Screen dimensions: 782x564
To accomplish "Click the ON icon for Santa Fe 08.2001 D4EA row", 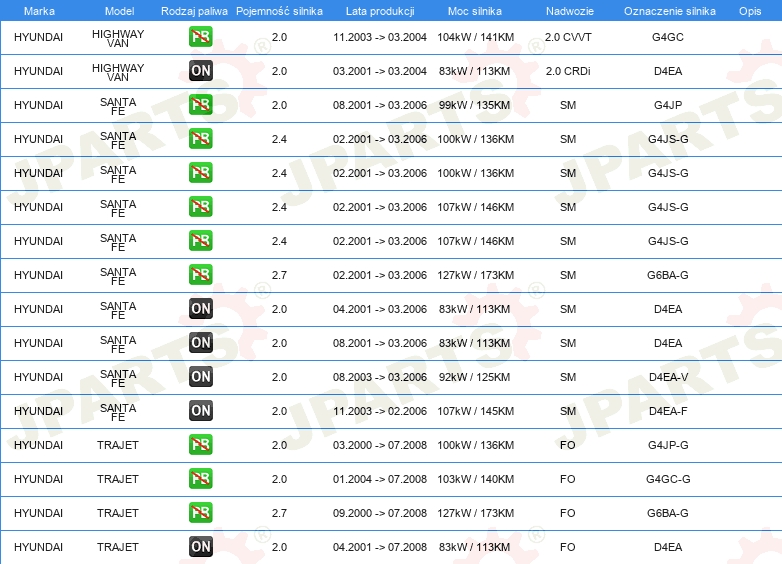I will tap(200, 343).
